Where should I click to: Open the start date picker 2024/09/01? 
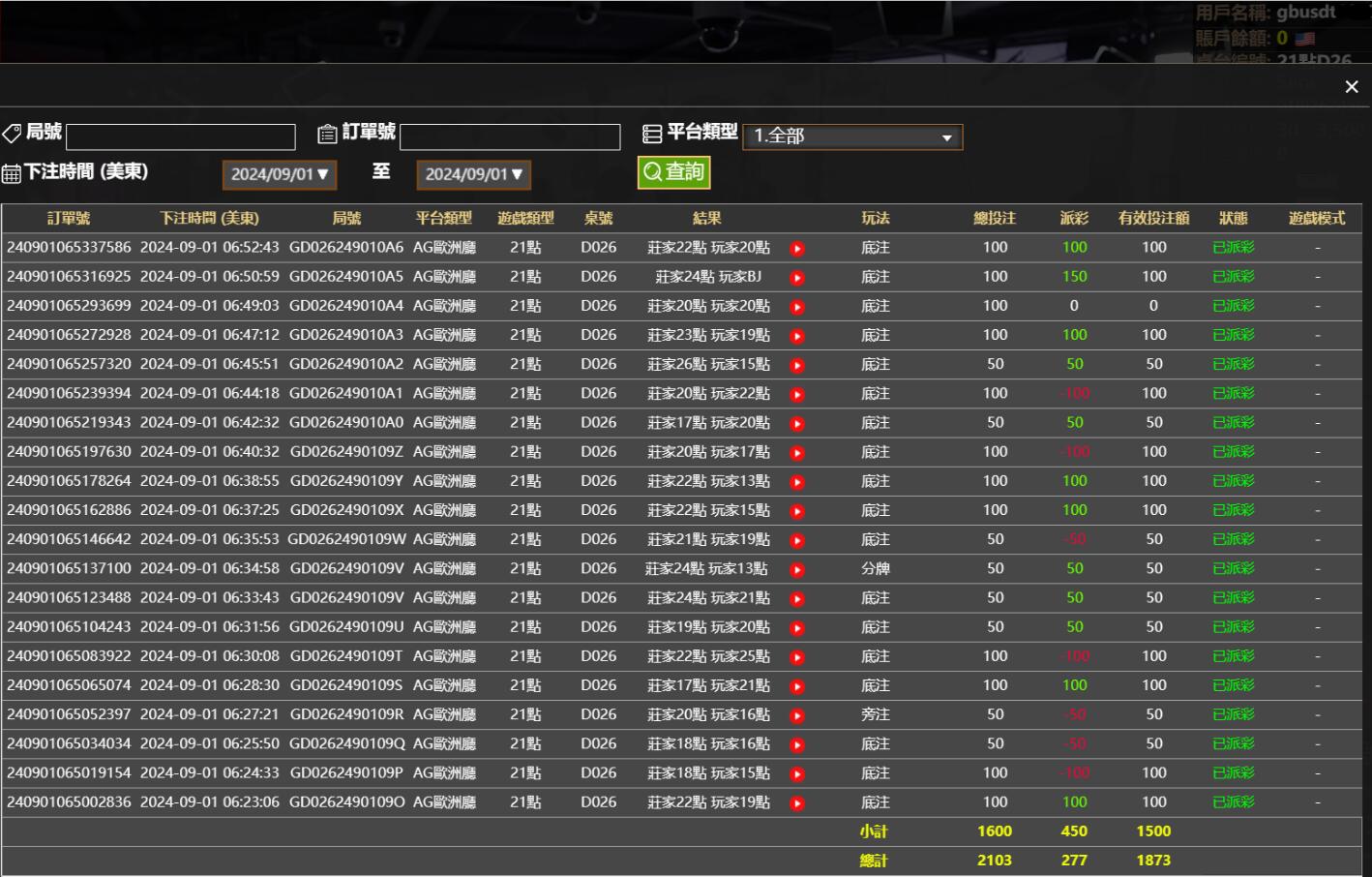pyautogui.click(x=280, y=174)
